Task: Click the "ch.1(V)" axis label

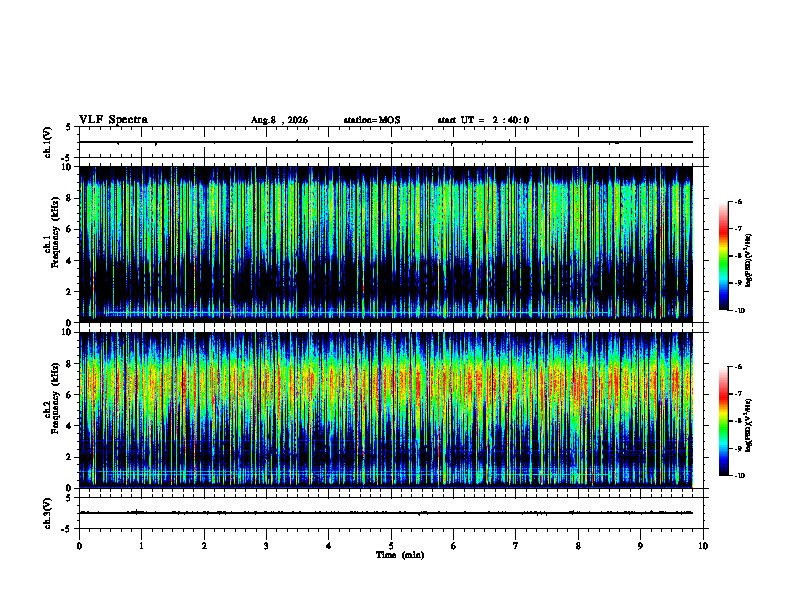Action: [48, 142]
